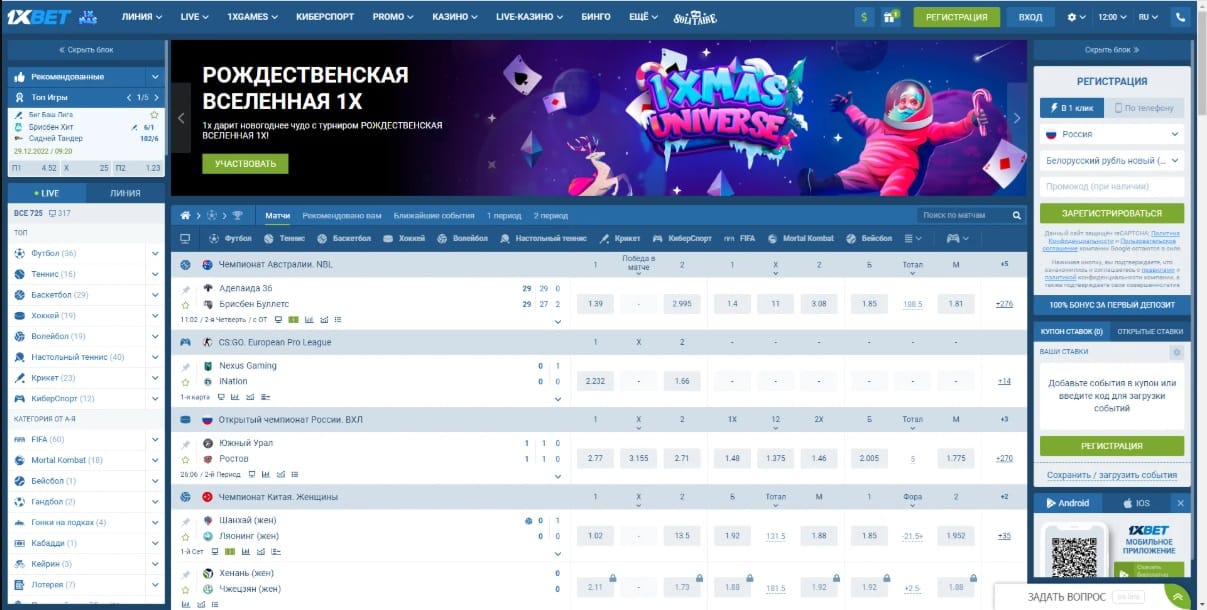This screenshot has width=1207, height=610.
Task: Click the green ЗАРЕГИСТРИРОВАТЬСЯ button
Action: [1113, 213]
